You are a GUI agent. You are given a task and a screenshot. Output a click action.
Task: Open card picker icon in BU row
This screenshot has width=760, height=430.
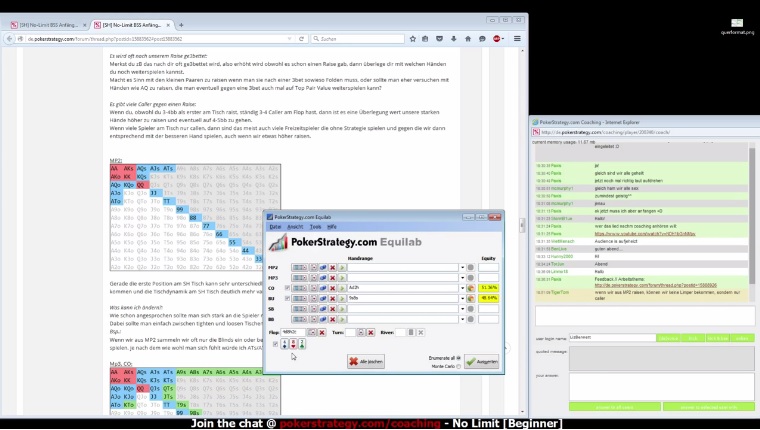coord(314,298)
